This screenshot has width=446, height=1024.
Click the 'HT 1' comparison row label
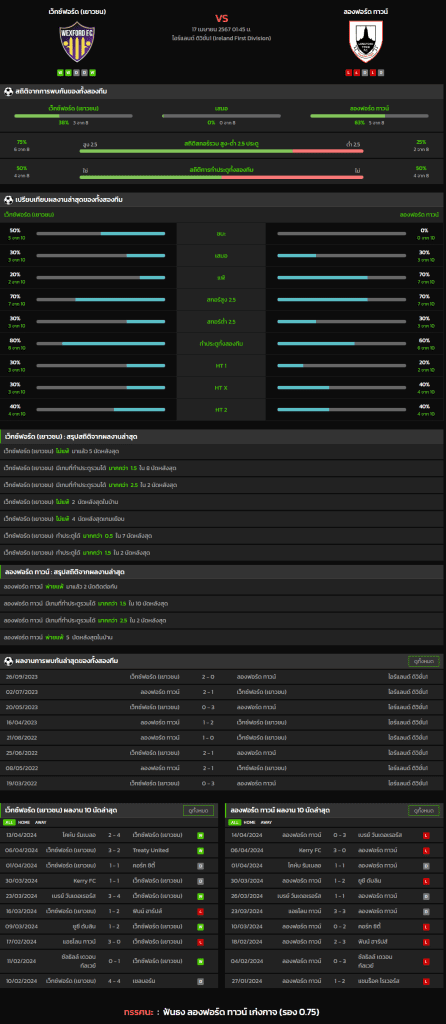pyautogui.click(x=221, y=366)
